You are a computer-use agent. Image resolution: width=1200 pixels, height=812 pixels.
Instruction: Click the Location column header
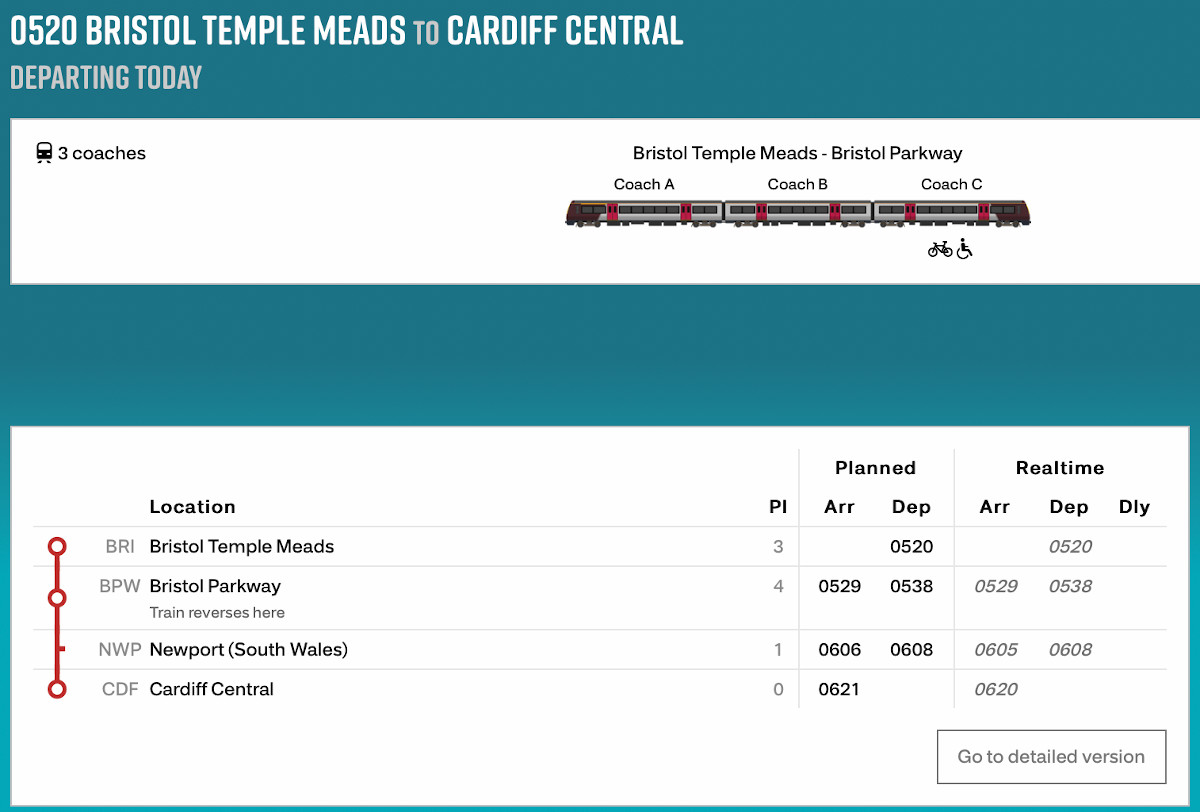[192, 507]
